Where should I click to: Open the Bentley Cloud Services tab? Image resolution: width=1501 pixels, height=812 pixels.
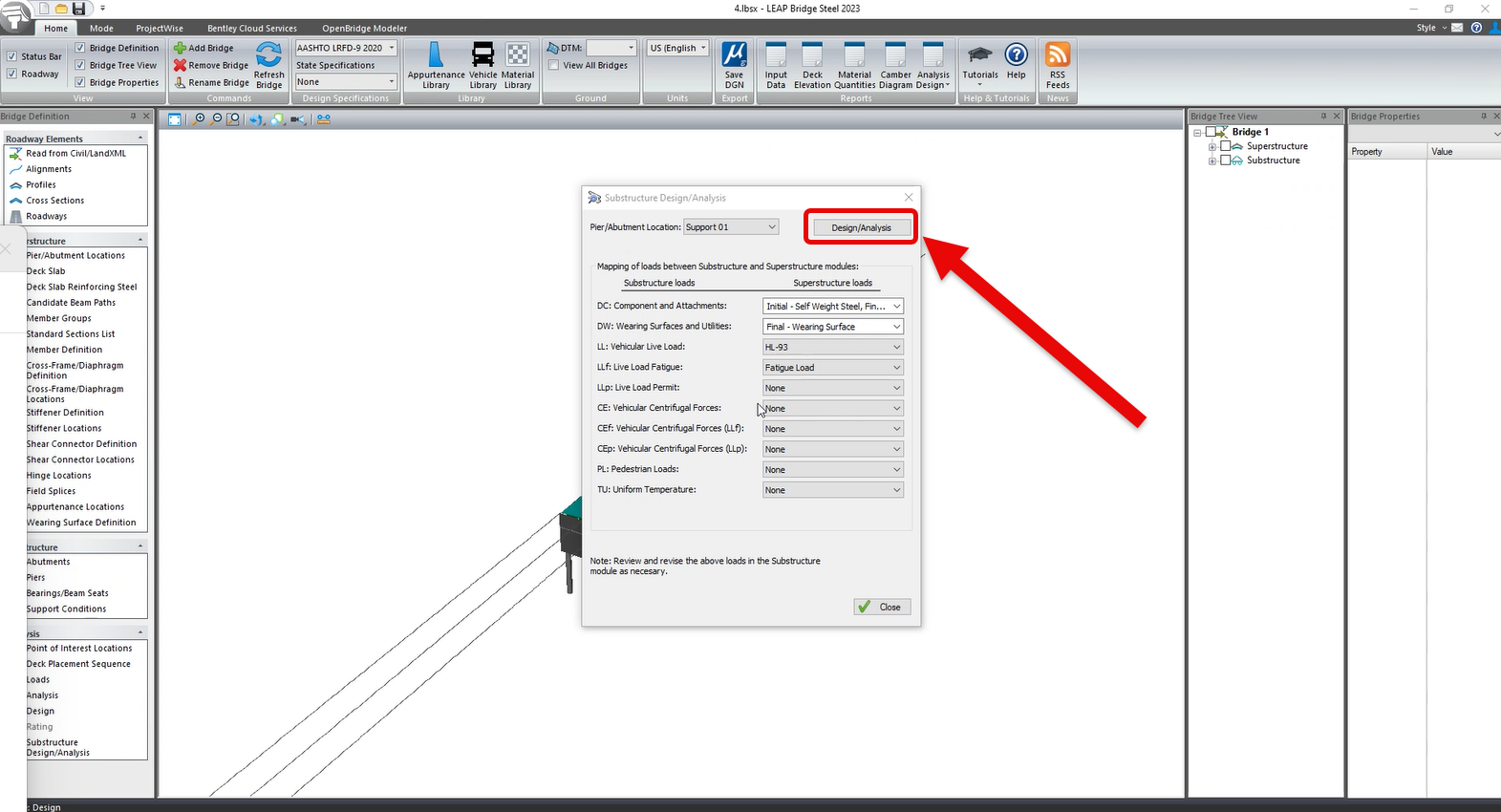(252, 29)
